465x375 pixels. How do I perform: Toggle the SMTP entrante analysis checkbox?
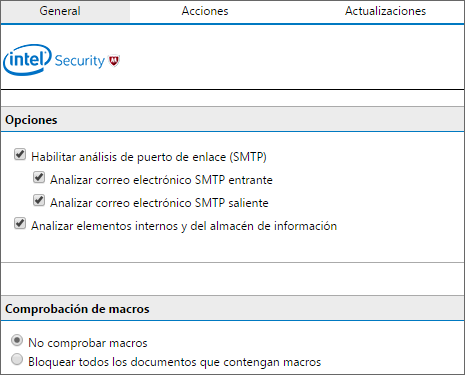click(x=39, y=177)
